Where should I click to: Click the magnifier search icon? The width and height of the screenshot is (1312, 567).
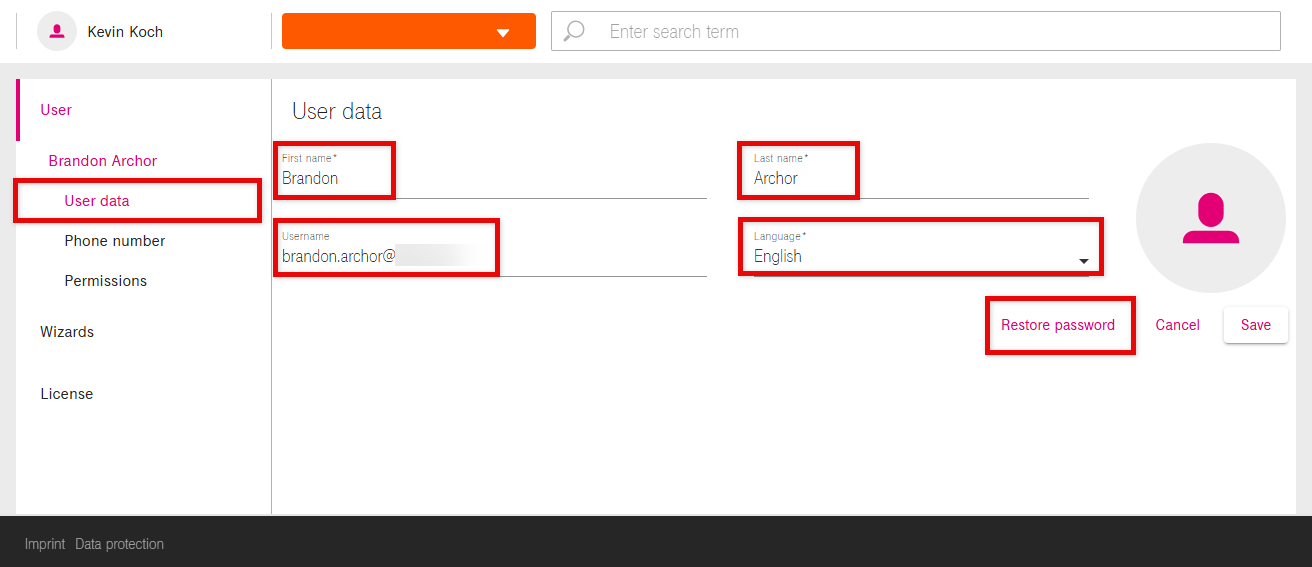pos(574,31)
